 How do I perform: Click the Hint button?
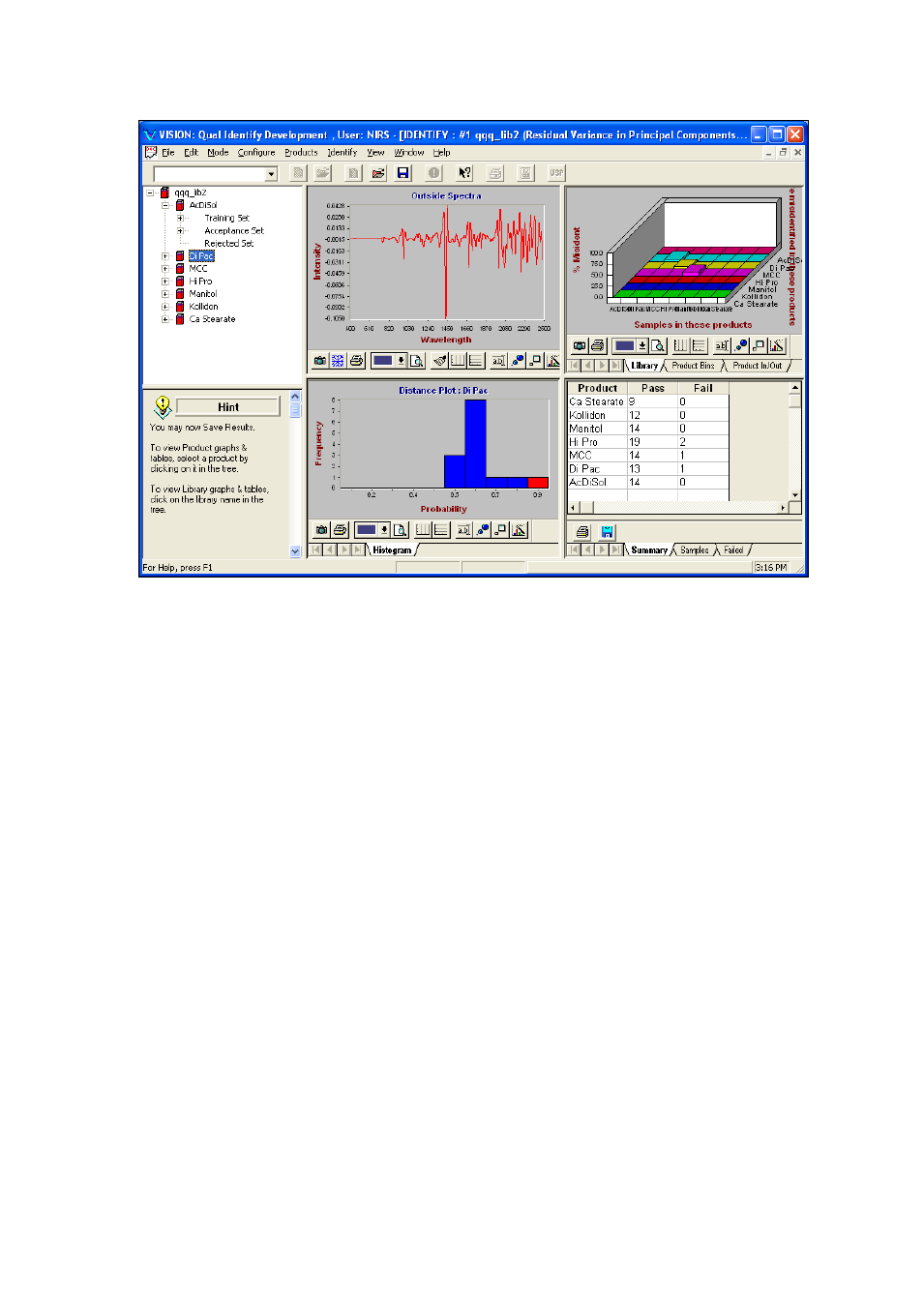[x=228, y=407]
